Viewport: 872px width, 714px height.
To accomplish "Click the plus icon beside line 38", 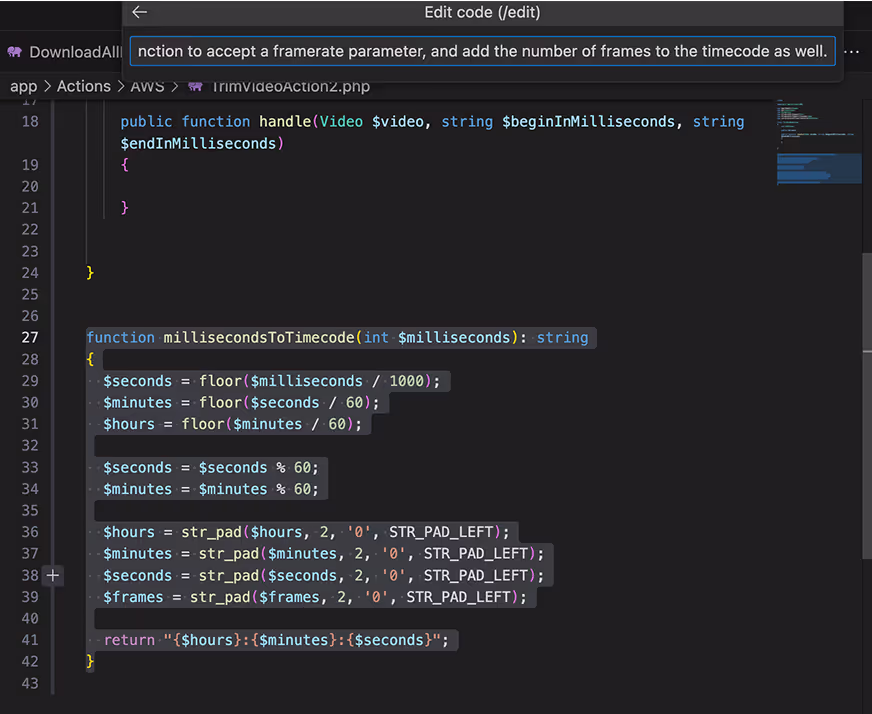I will point(53,575).
